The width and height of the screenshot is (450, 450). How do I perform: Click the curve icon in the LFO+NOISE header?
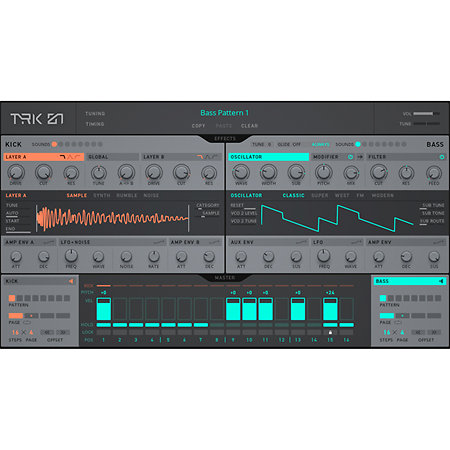[159, 242]
